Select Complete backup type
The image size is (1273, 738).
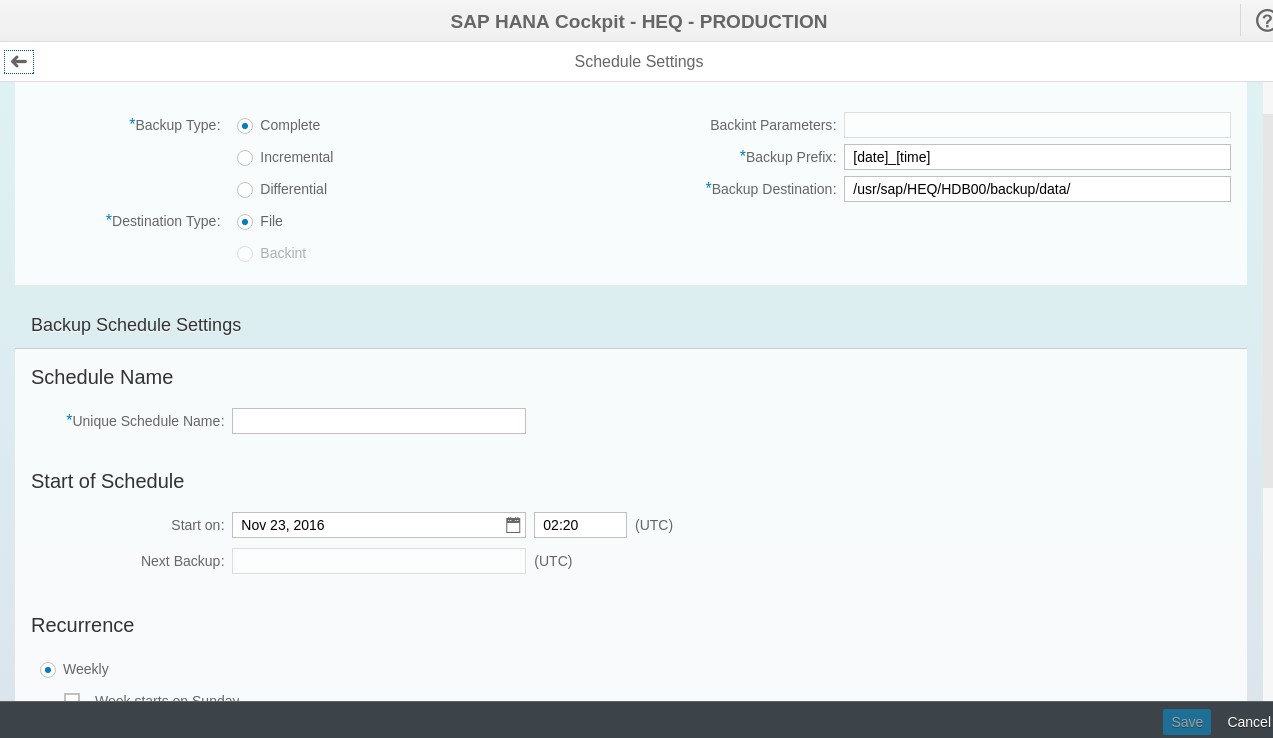245,125
